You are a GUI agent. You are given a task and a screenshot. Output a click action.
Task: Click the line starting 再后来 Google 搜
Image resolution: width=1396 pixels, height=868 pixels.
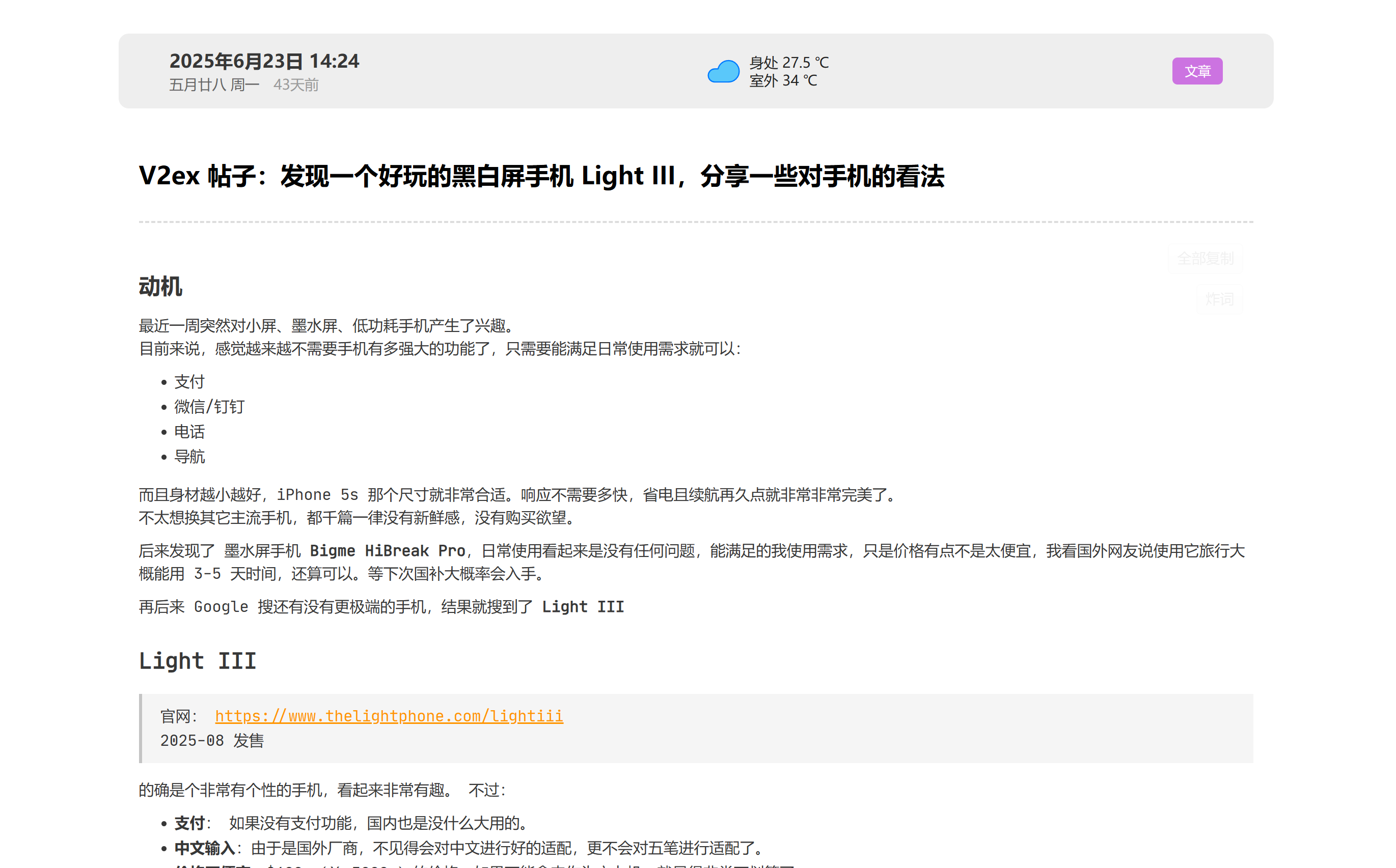coord(381,607)
